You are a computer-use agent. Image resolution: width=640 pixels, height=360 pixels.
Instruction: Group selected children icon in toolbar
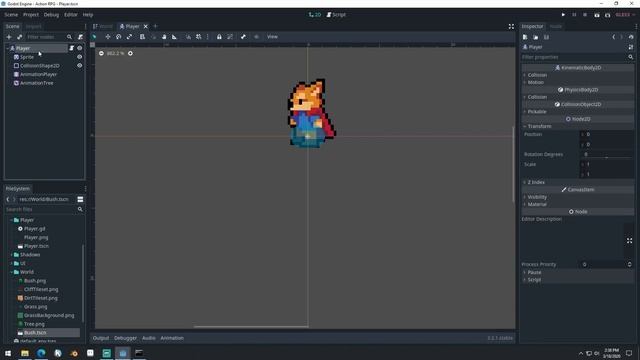pos(230,37)
